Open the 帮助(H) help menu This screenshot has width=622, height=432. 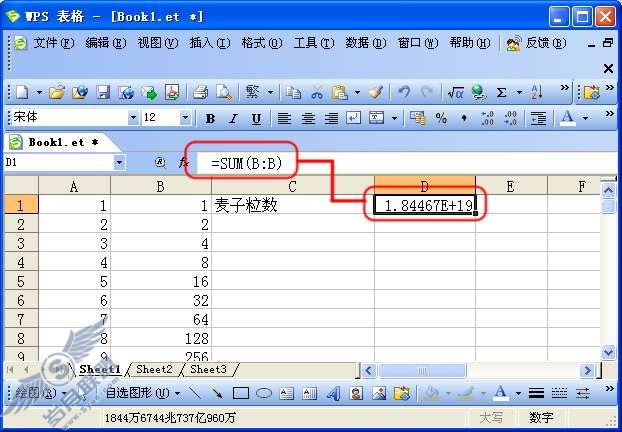(x=470, y=42)
